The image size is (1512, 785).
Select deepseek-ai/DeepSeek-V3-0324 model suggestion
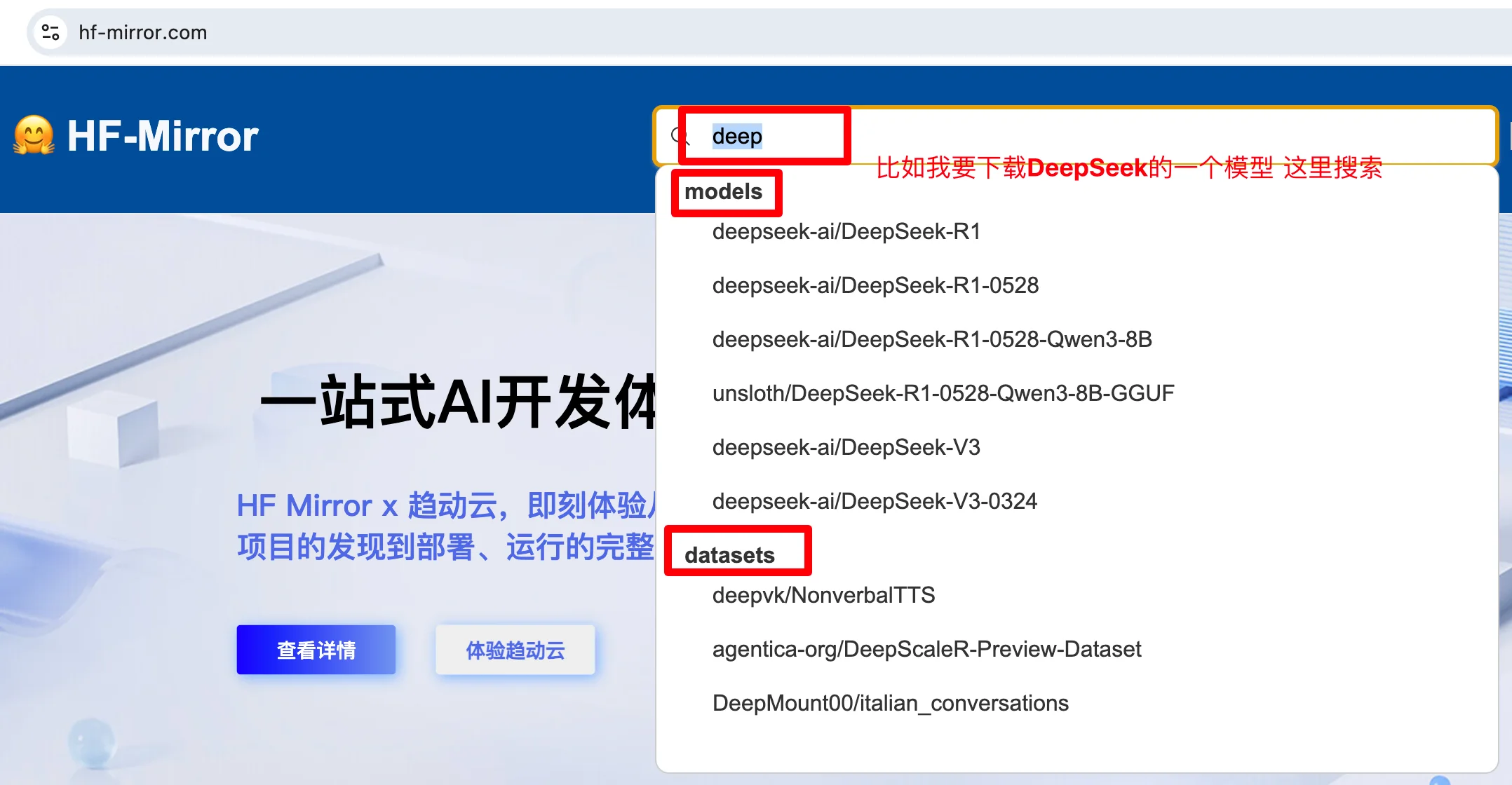point(875,501)
